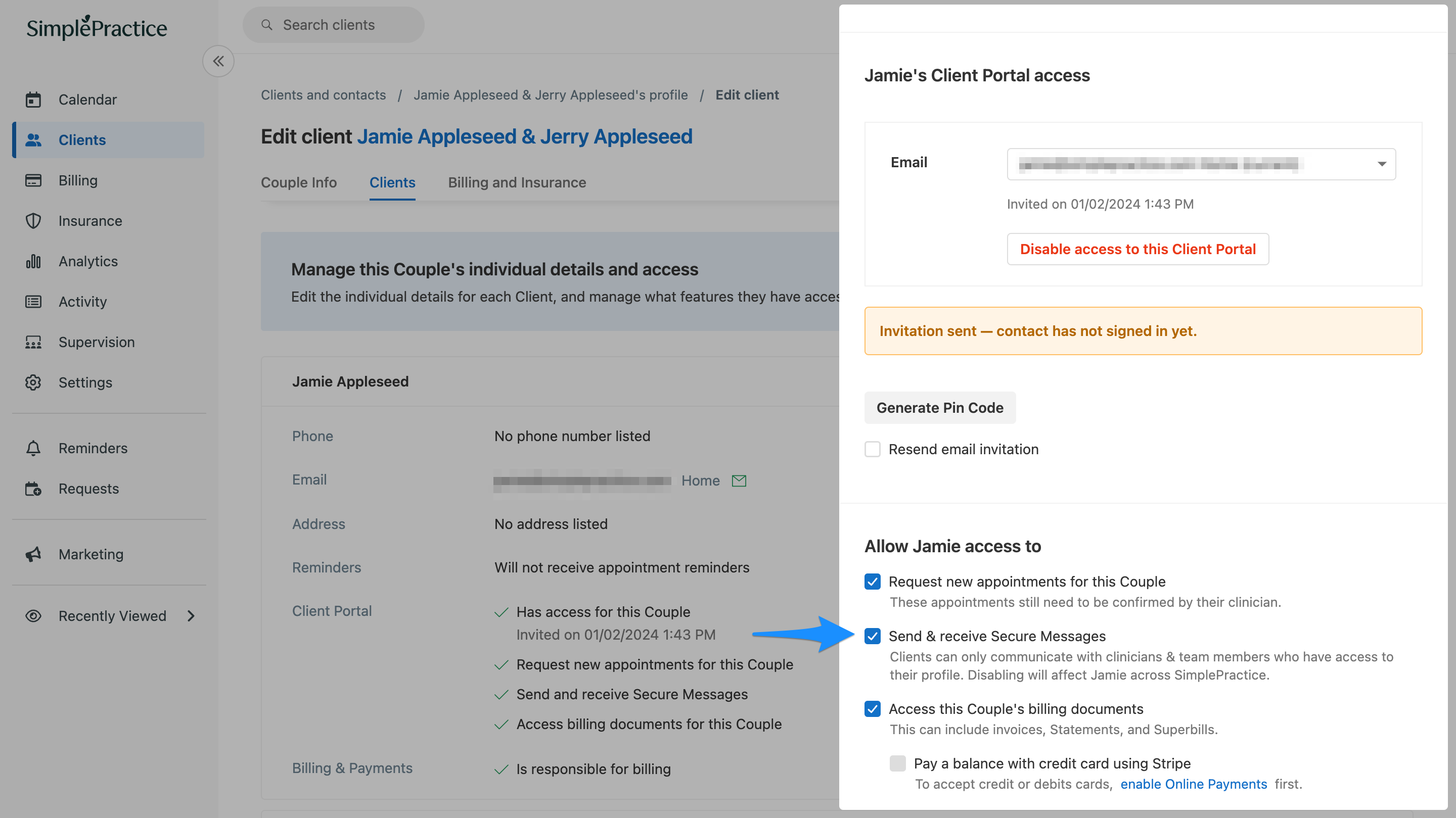Switch to the Couple Info tab
The image size is (1456, 818).
(298, 182)
